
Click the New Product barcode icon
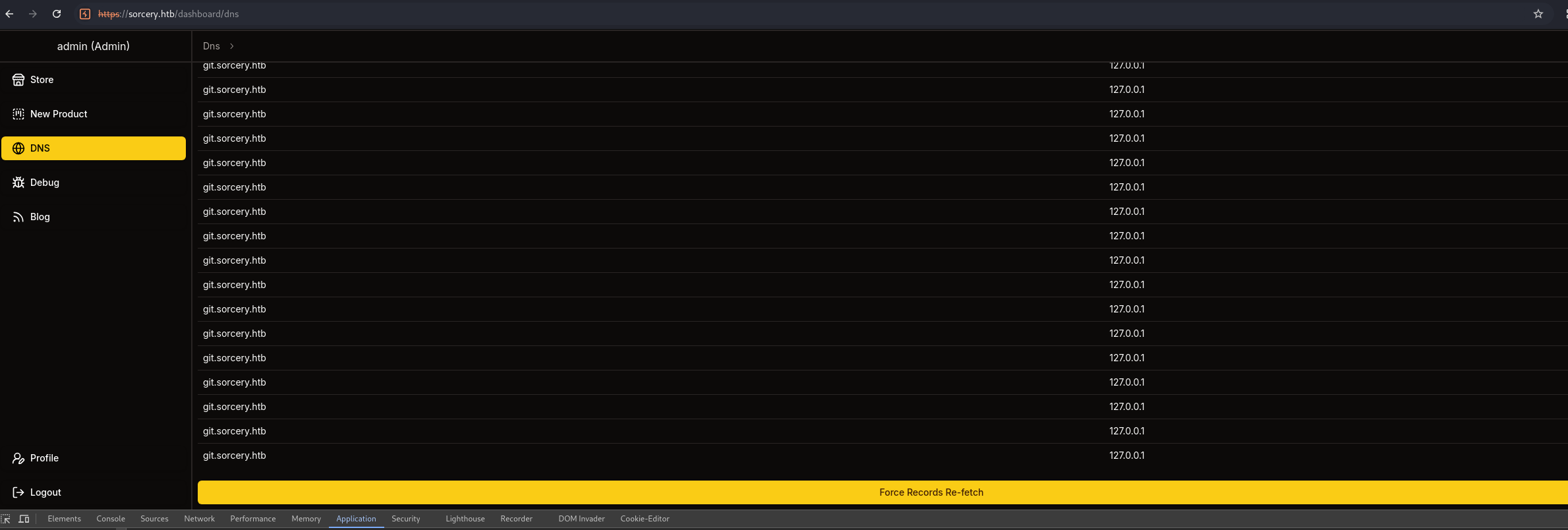coord(18,114)
